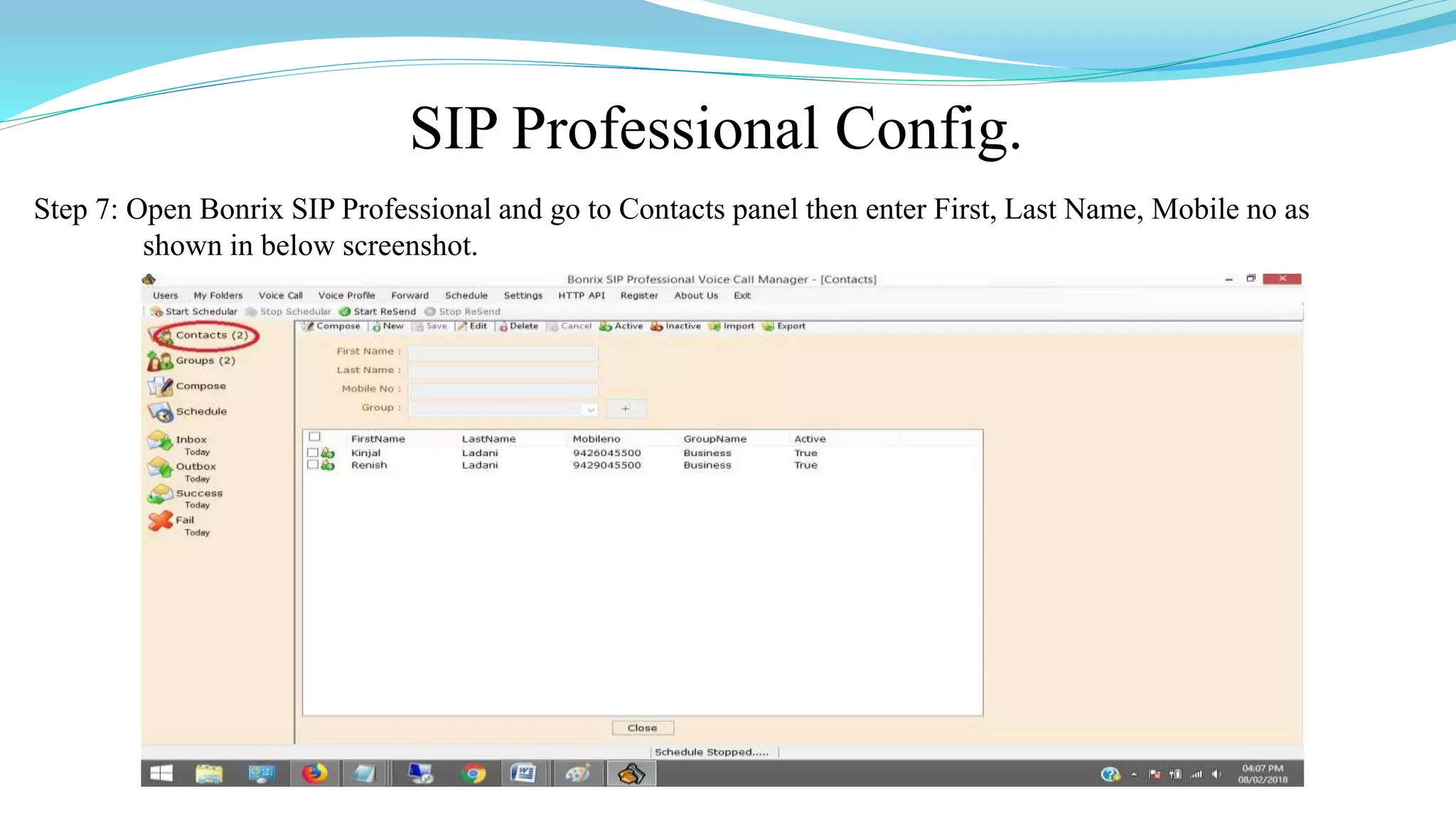This screenshot has width=1456, height=819.
Task: Focus the First Name field
Action: 503,353
